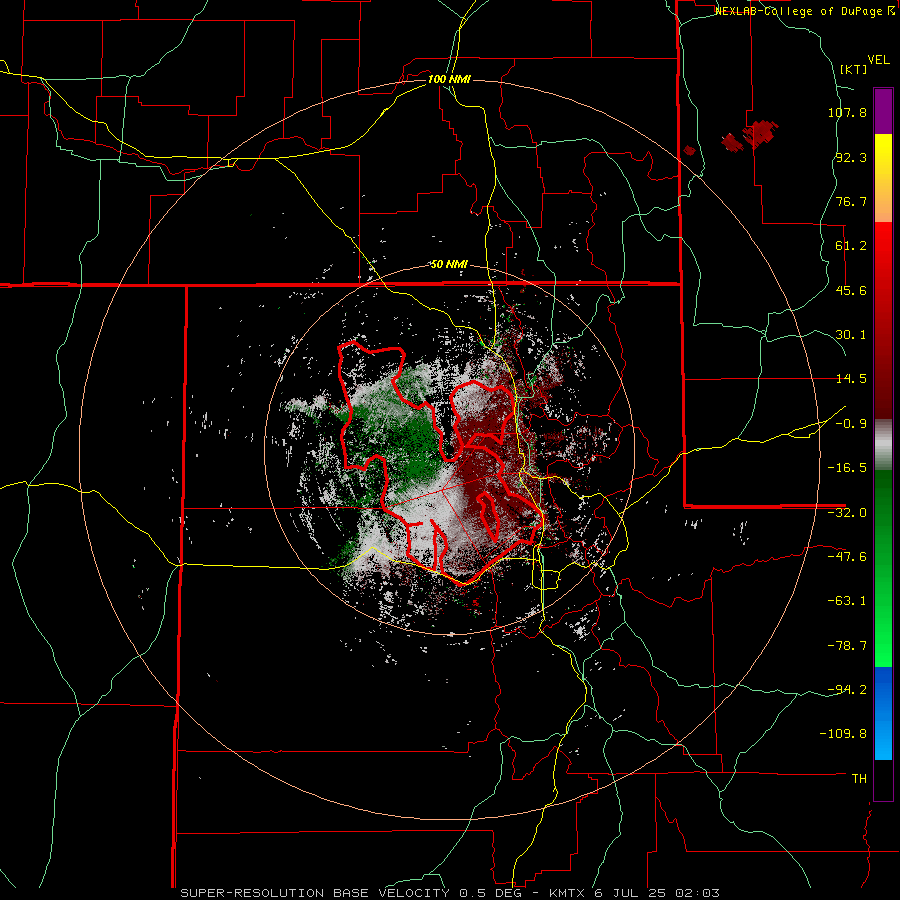
Task: Click the TH label on legend
Action: tap(859, 779)
